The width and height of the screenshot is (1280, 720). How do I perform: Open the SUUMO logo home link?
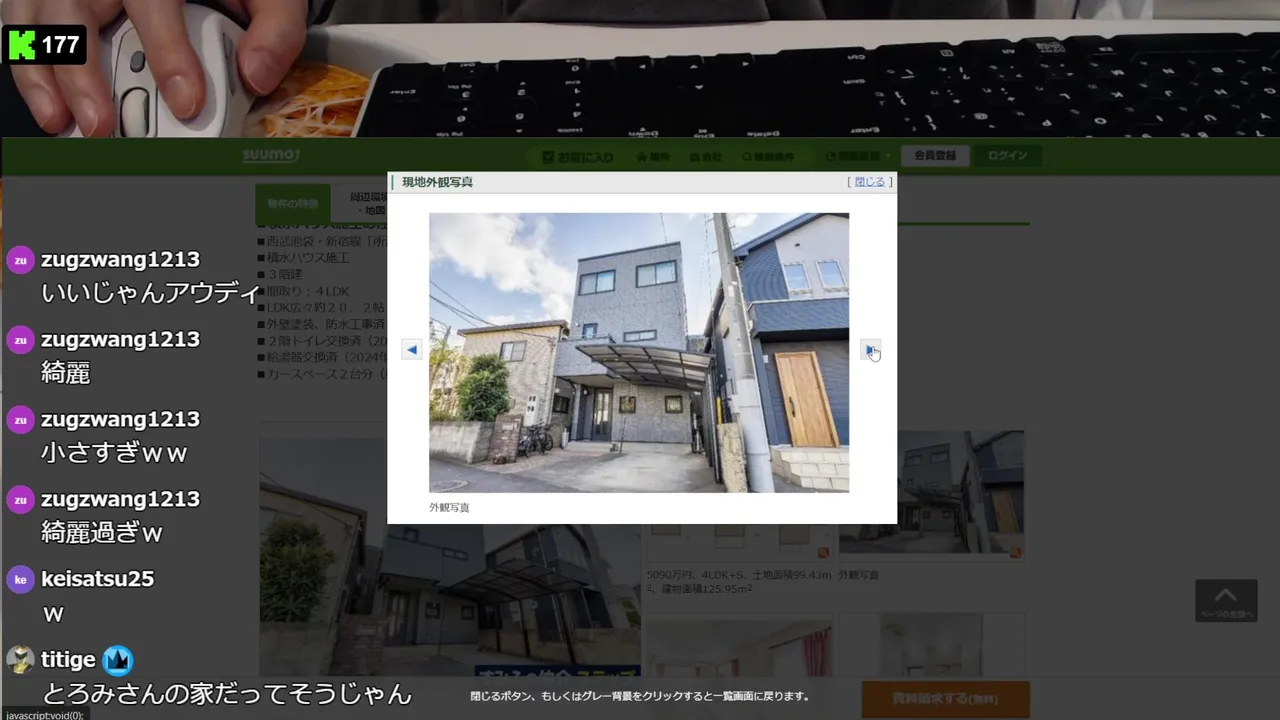click(x=270, y=156)
